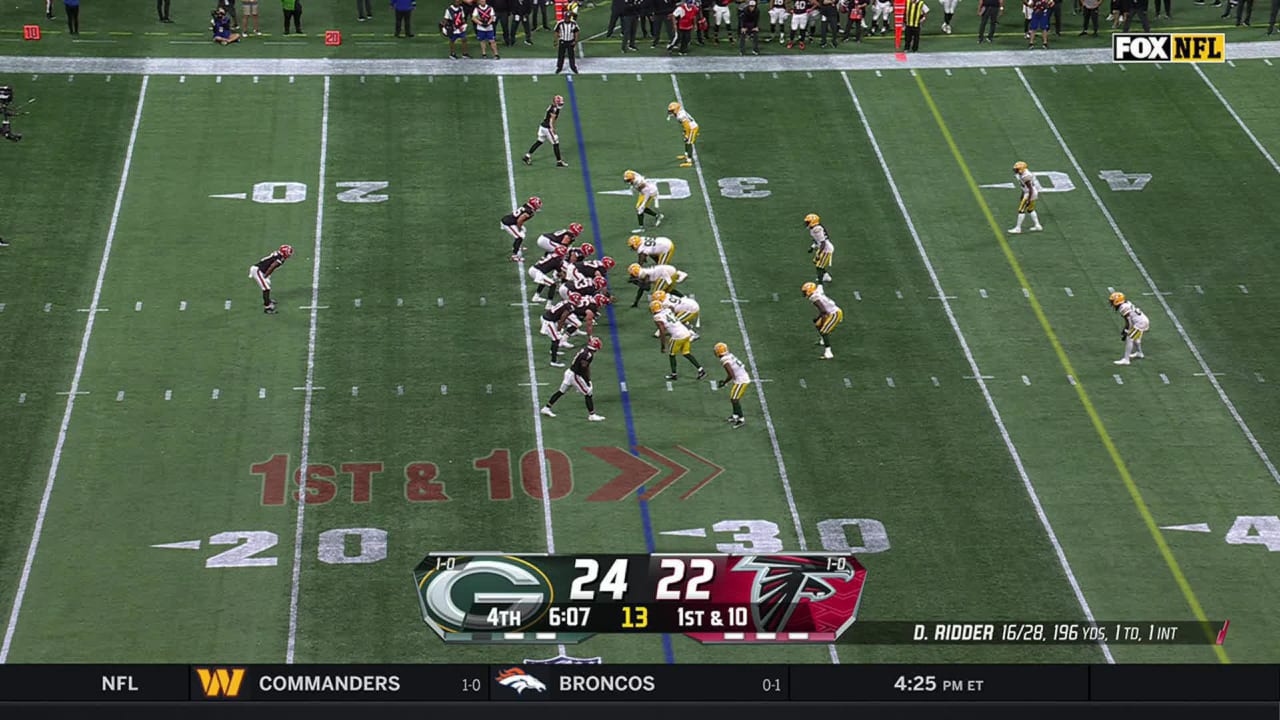Click the Falcons score of 22
Screen dimensions: 1280x720
685,580
